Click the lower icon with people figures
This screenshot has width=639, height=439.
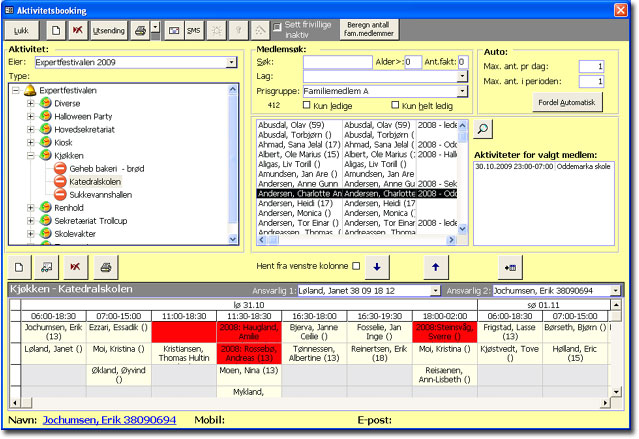[47, 267]
